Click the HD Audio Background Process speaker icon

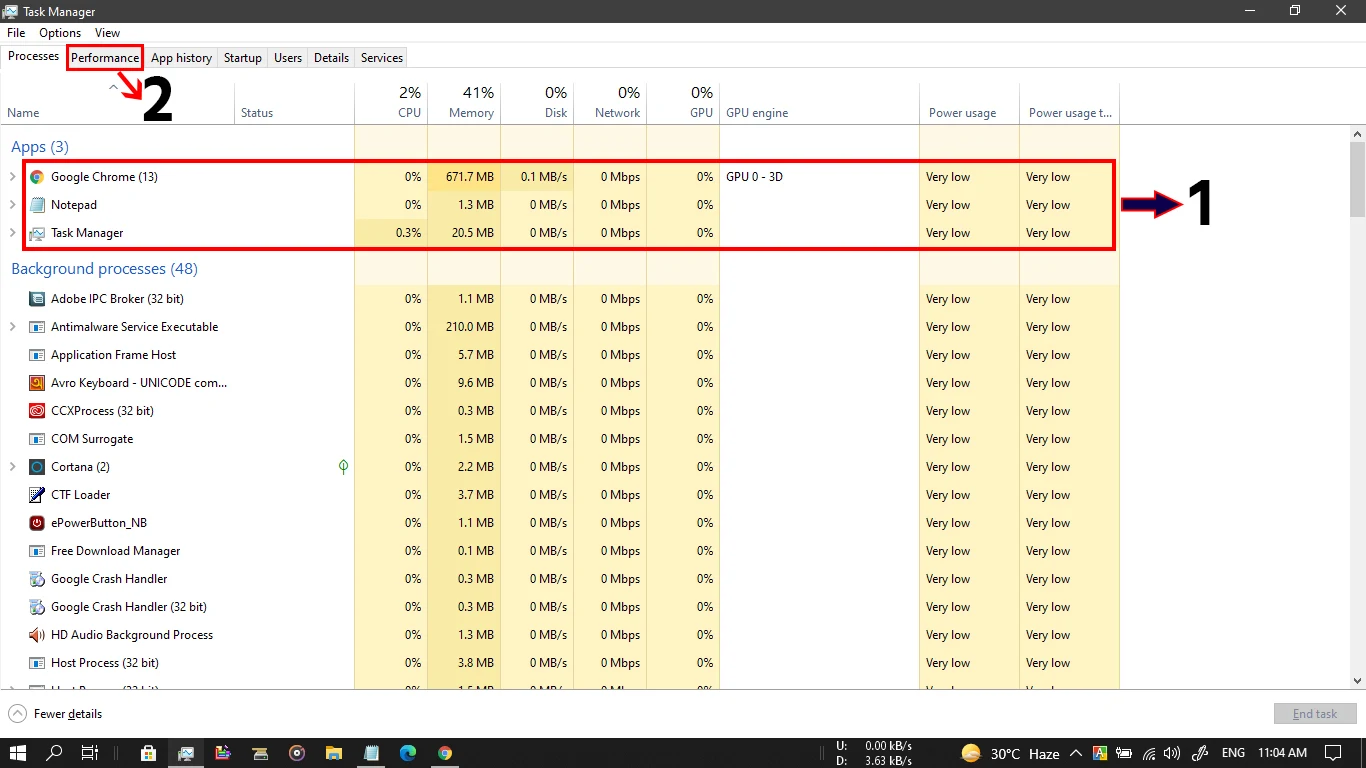point(37,635)
